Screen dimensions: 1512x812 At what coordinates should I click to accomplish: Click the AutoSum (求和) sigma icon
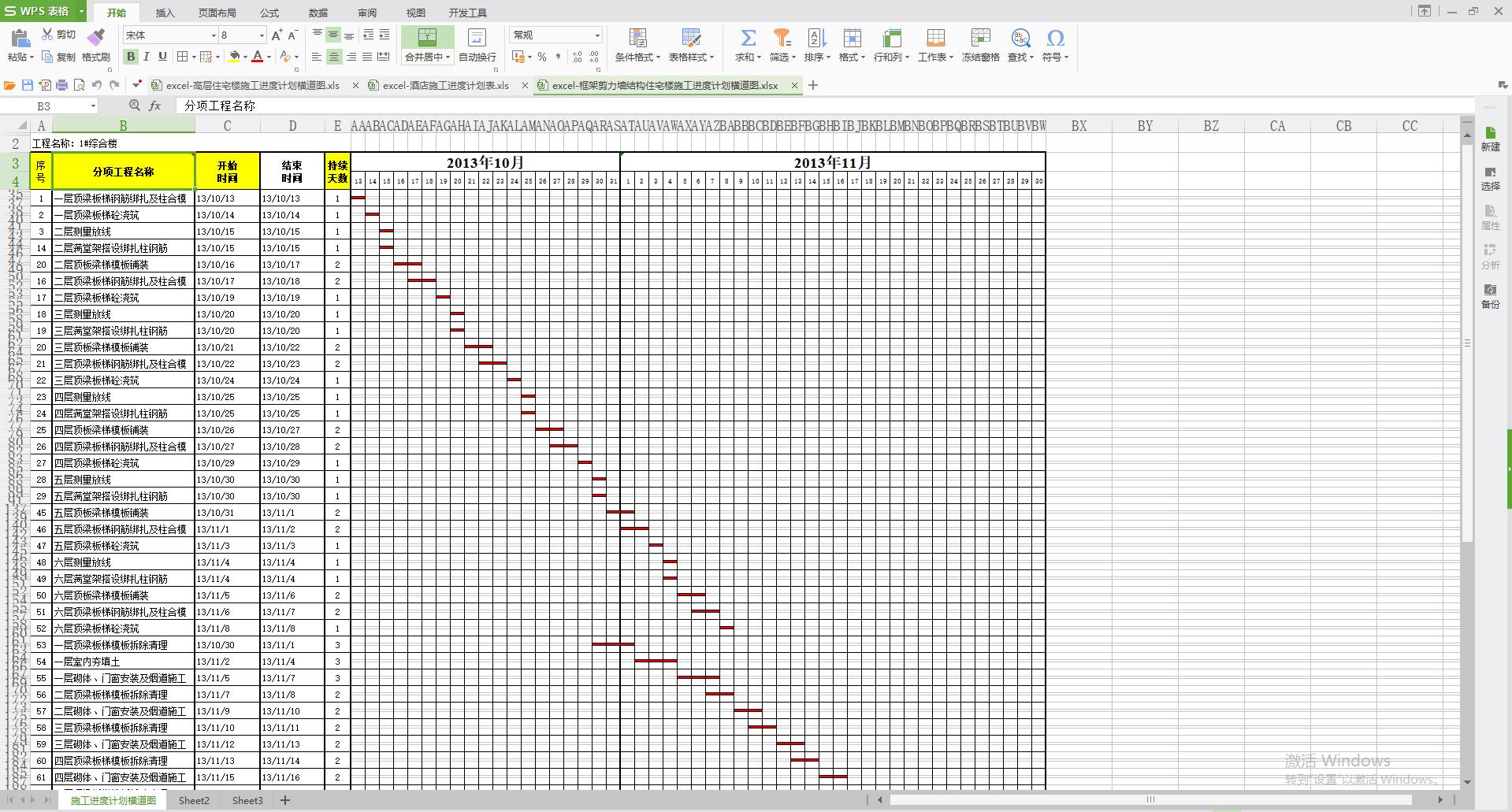[748, 38]
